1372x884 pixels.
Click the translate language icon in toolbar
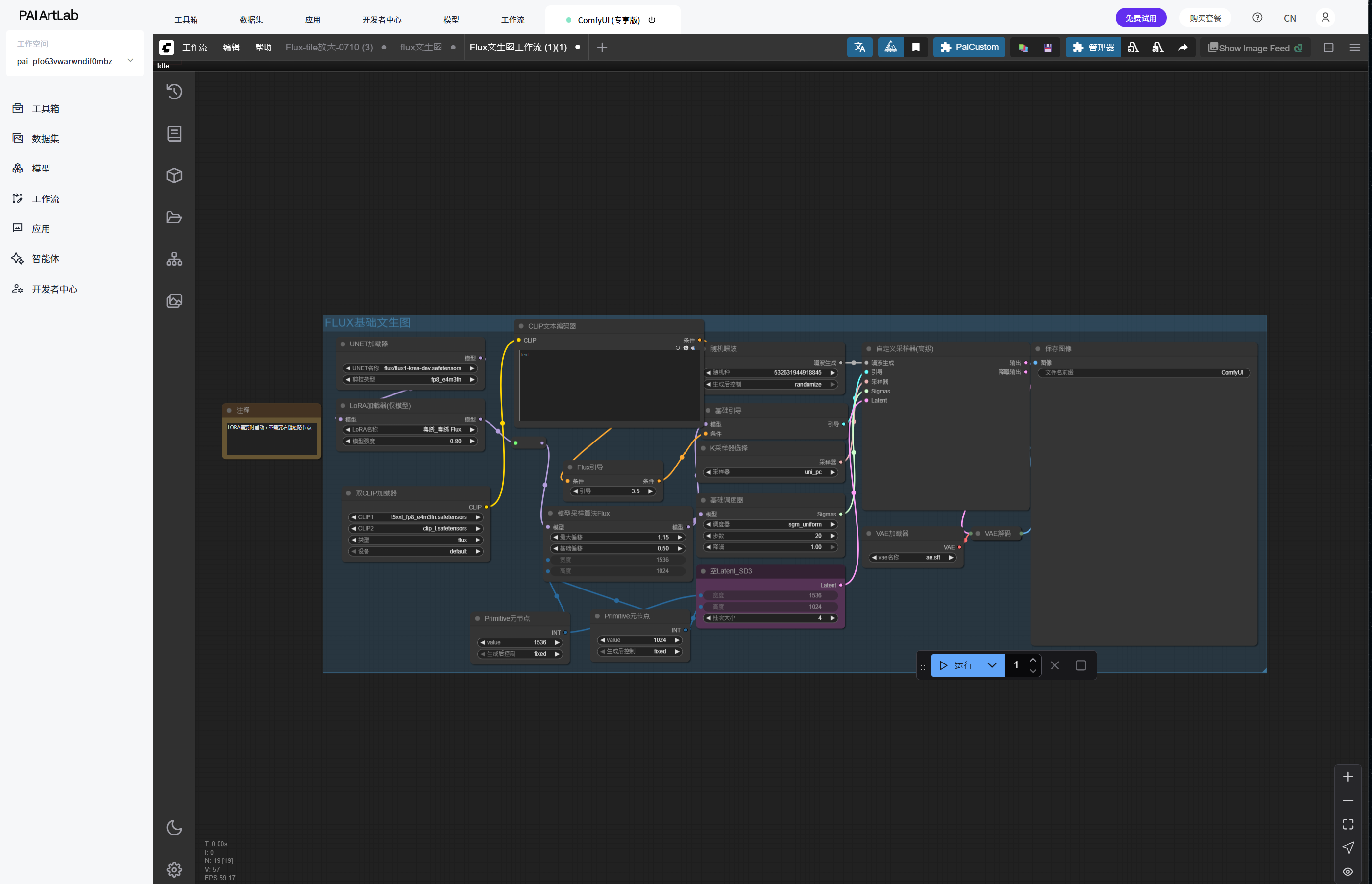pyautogui.click(x=859, y=48)
